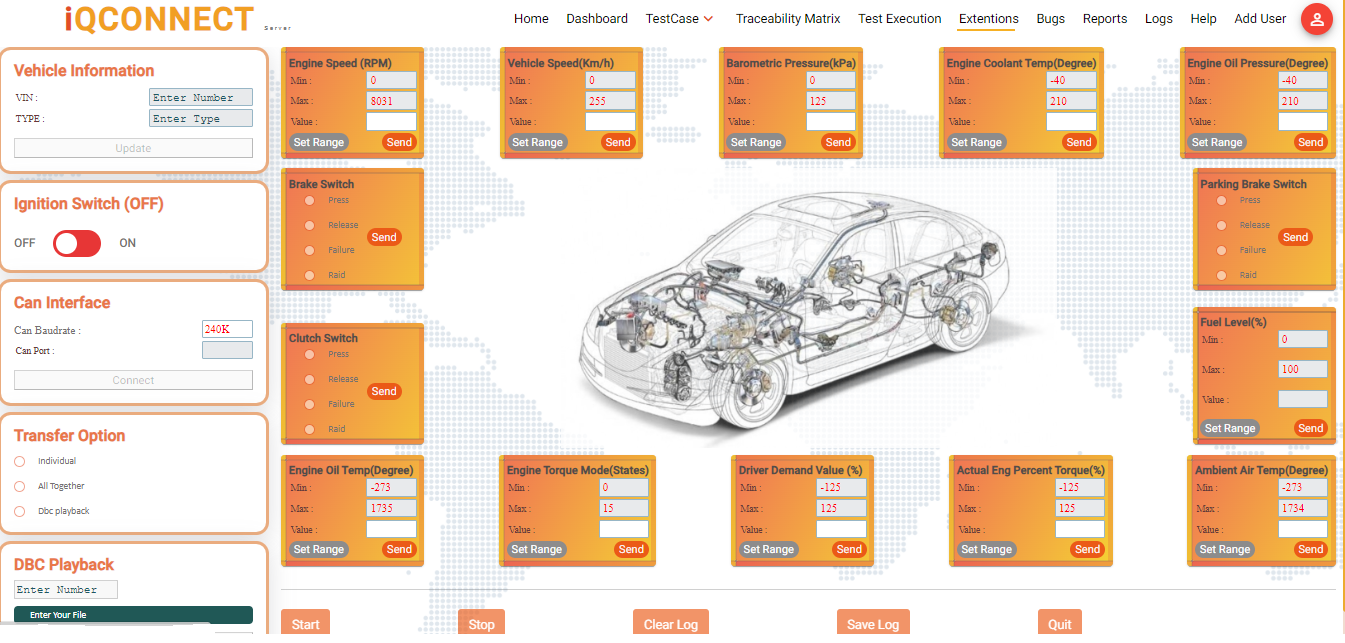1345x643 pixels.
Task: Click Update in Vehicle Information
Action: click(133, 147)
